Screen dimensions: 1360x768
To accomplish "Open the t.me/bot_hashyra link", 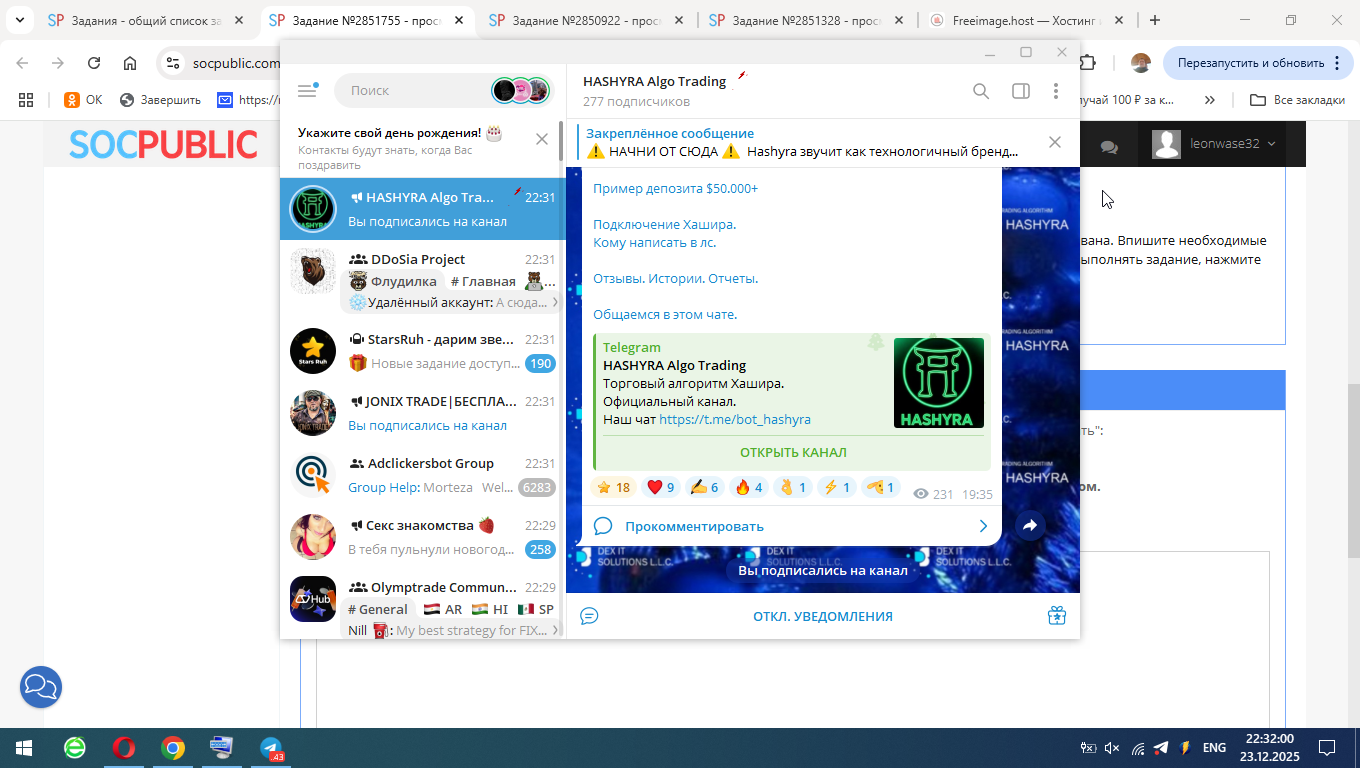I will [735, 420].
